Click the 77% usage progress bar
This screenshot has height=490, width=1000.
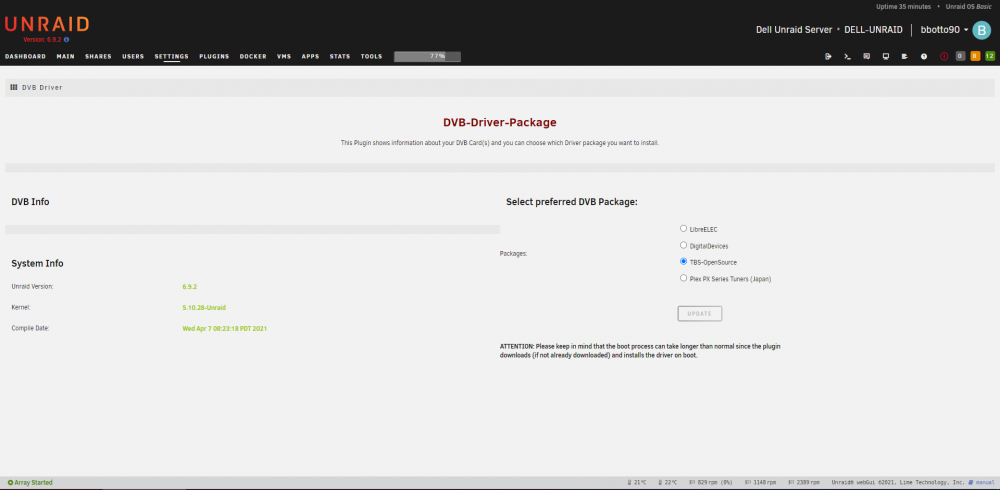[427, 56]
